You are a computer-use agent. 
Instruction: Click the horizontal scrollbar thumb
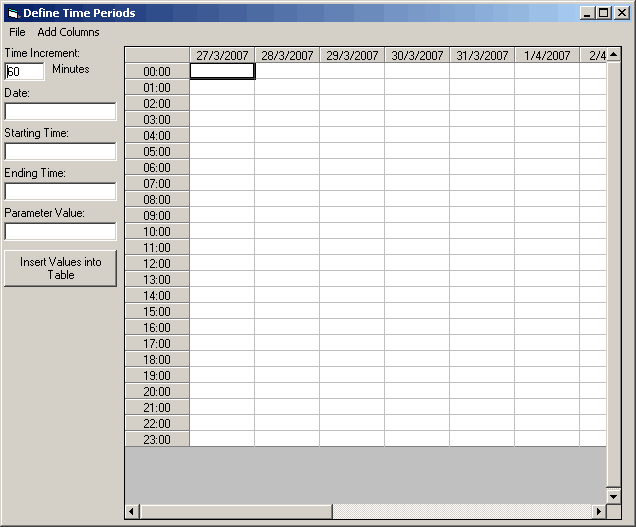236,512
